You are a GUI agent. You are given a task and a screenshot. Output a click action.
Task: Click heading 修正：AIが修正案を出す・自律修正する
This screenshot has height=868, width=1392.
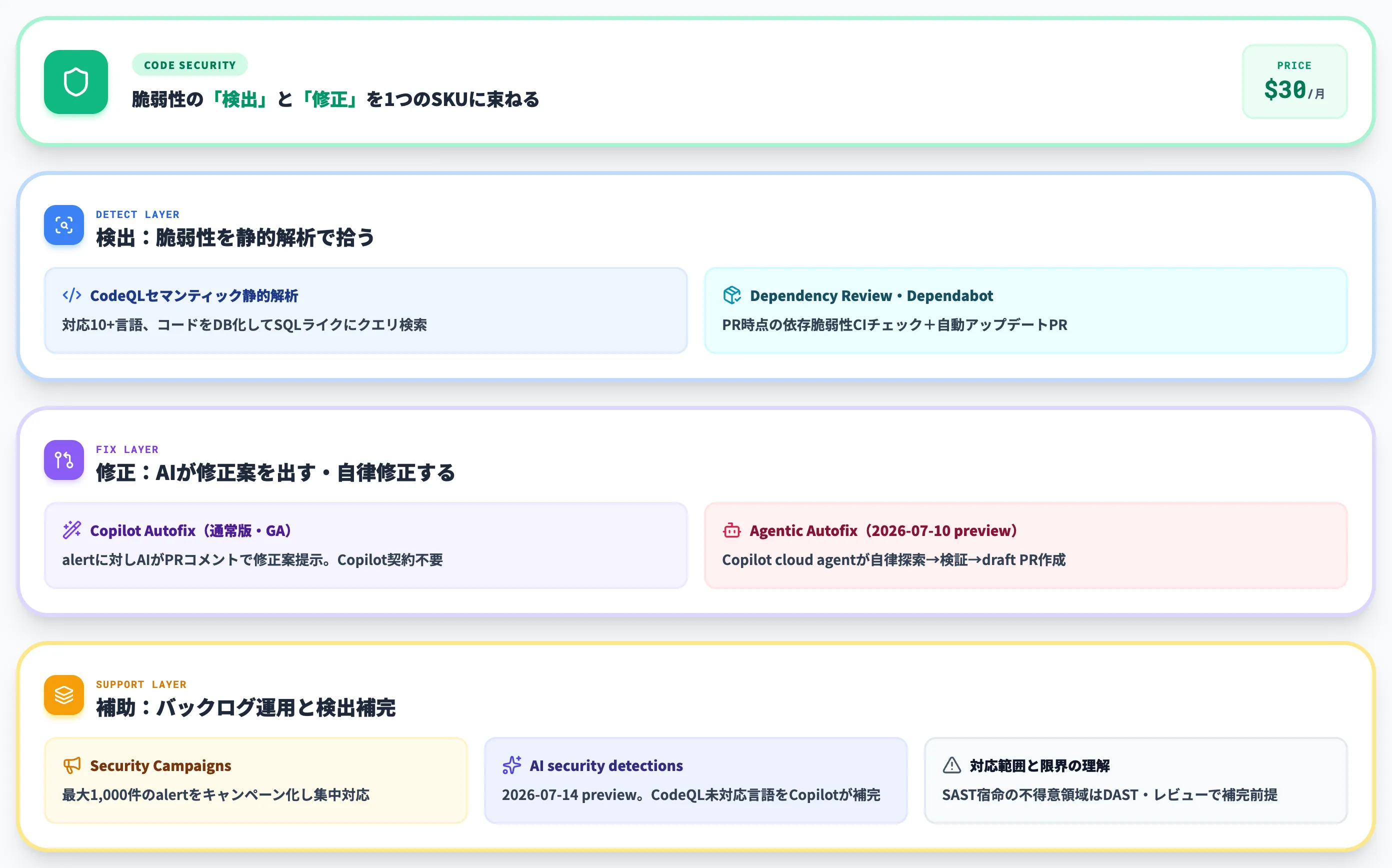[275, 472]
